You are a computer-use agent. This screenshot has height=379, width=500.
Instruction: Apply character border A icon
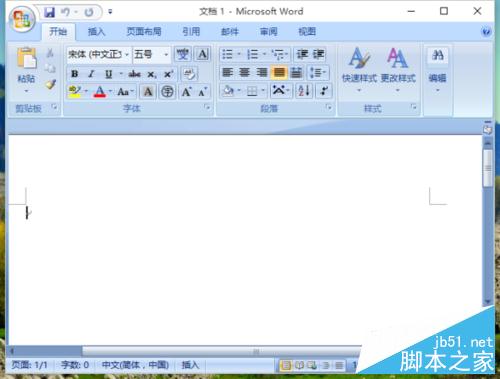point(203,54)
